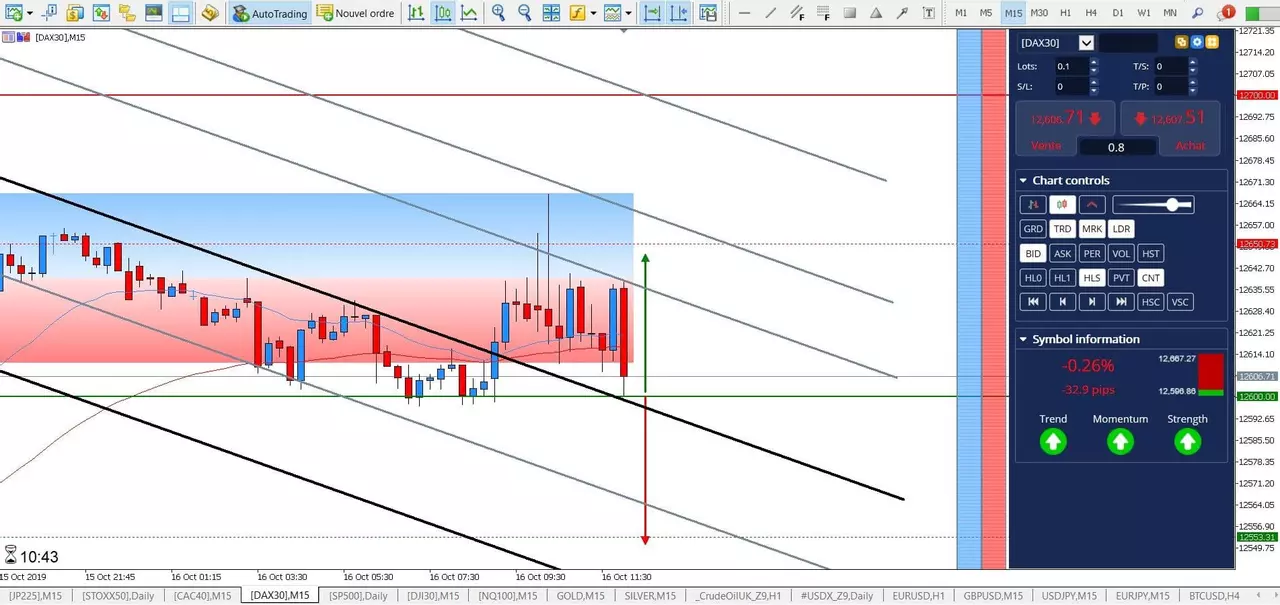Select the rectangle shape tool
This screenshot has width=1280, height=605.
click(850, 13)
